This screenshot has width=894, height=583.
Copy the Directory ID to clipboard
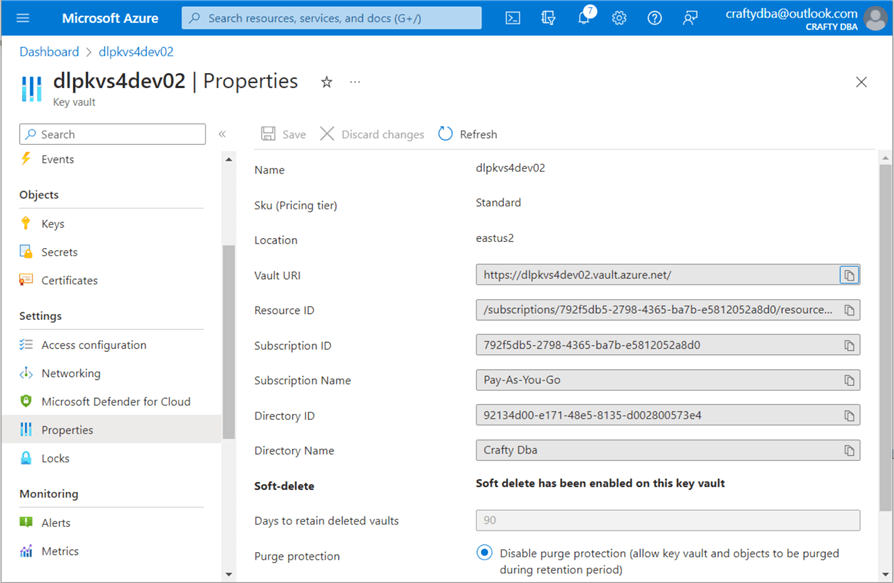(849, 415)
